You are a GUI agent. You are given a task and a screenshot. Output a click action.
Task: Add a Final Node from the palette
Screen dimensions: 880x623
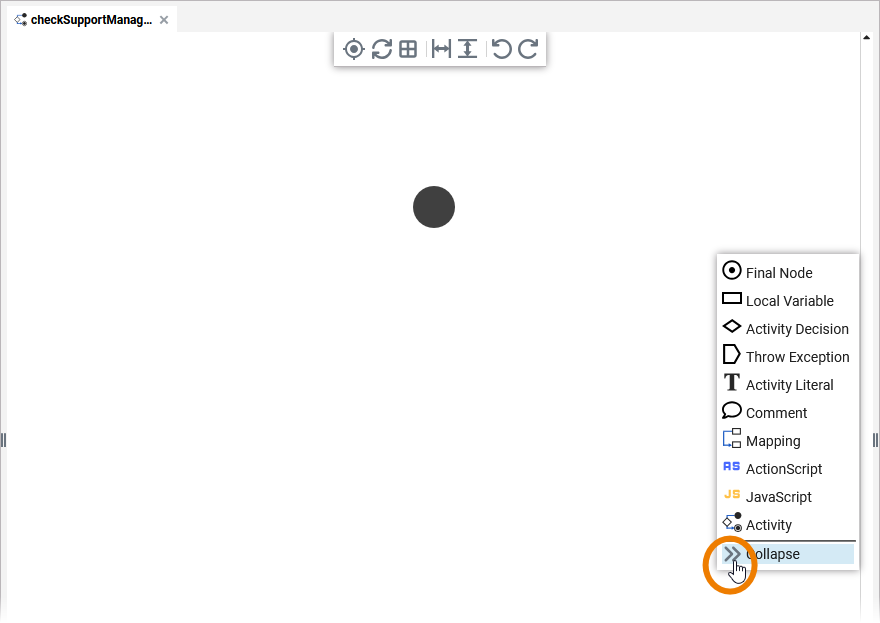pos(778,272)
